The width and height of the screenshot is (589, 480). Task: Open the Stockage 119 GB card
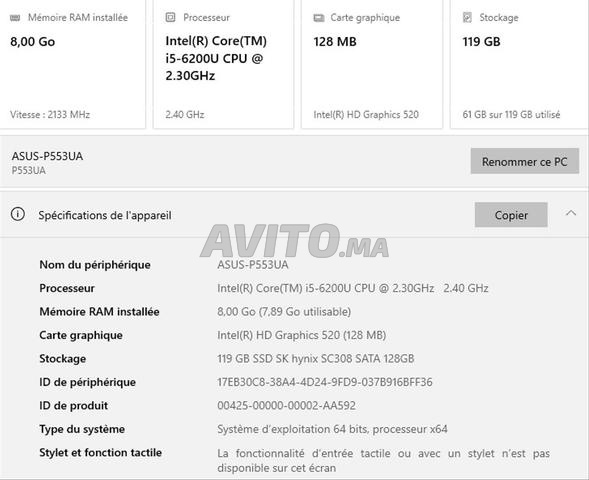tap(520, 65)
